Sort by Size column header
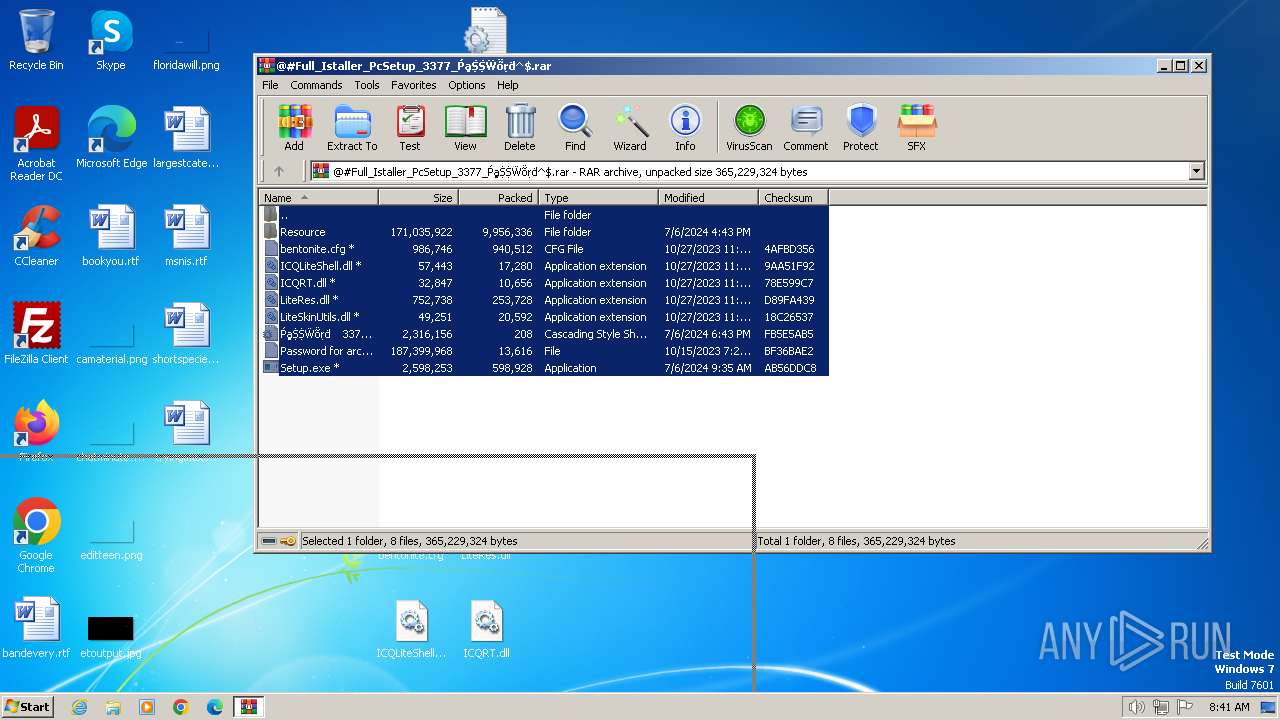The image size is (1280, 720). click(418, 198)
